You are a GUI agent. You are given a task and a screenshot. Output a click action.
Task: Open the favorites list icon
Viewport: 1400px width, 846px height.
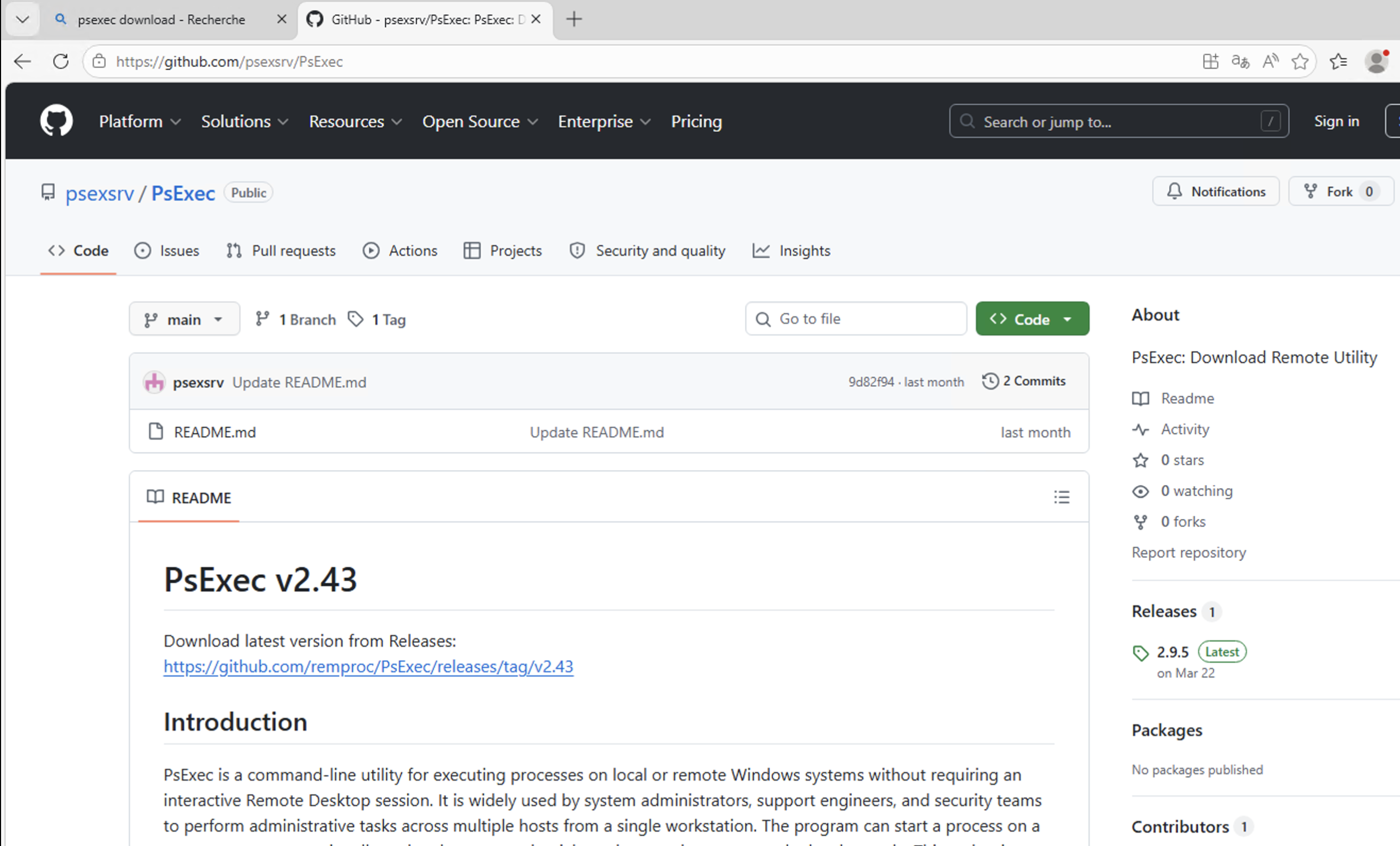(1338, 61)
